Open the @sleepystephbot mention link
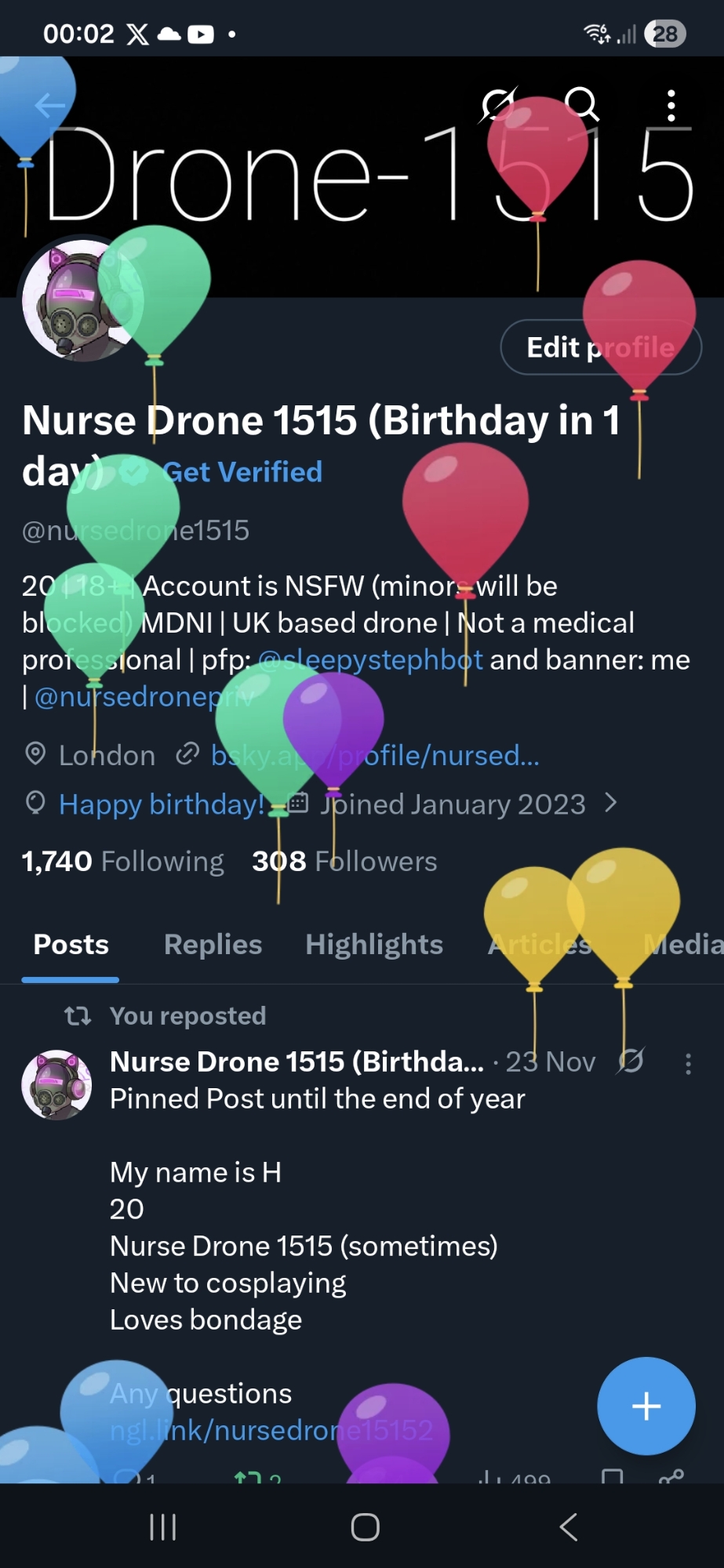The height and width of the screenshot is (1568, 724). (370, 660)
